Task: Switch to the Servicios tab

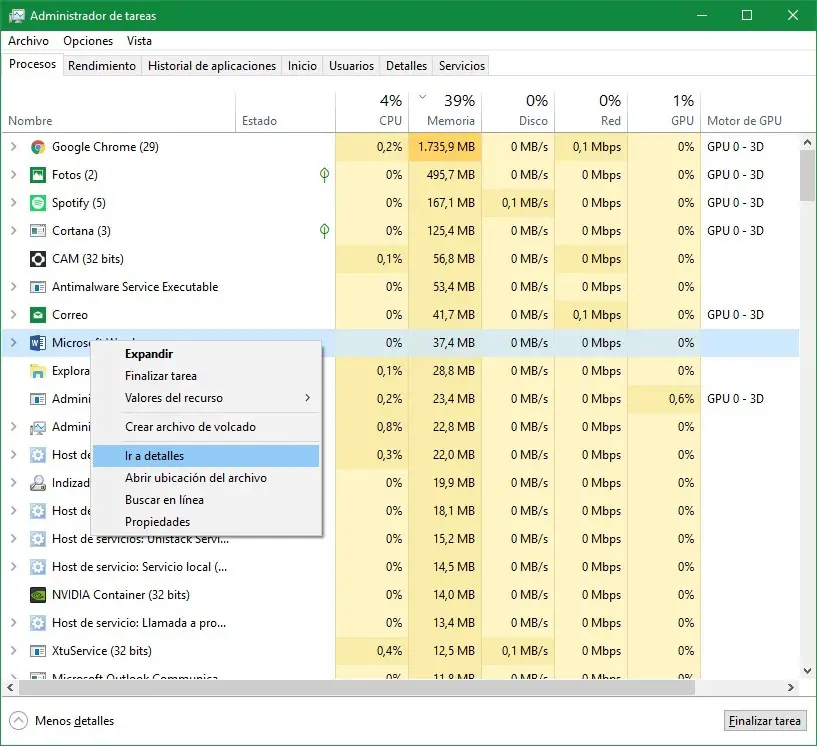Action: (x=462, y=66)
